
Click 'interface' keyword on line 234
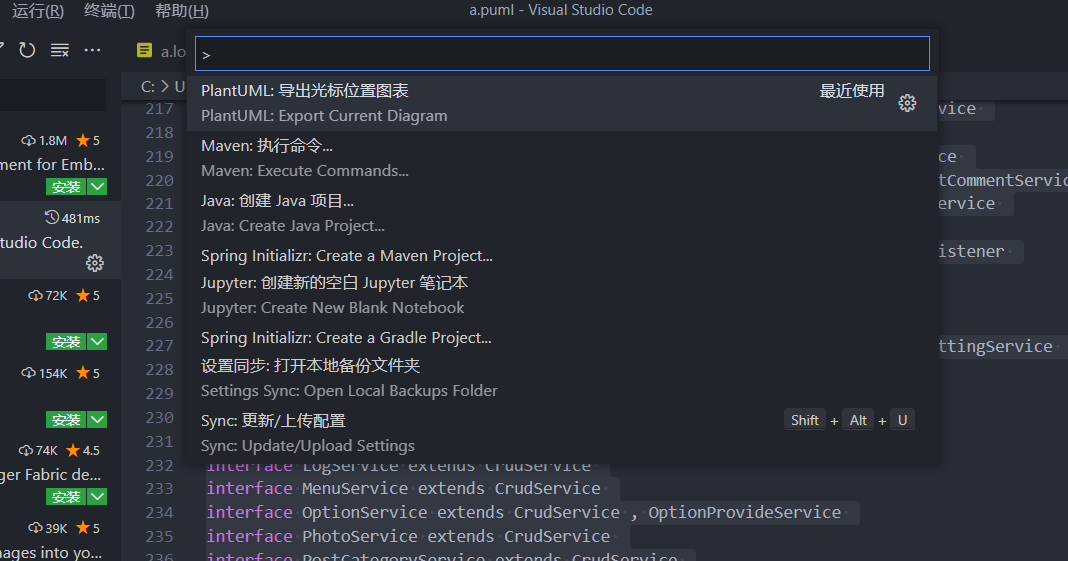point(249,513)
